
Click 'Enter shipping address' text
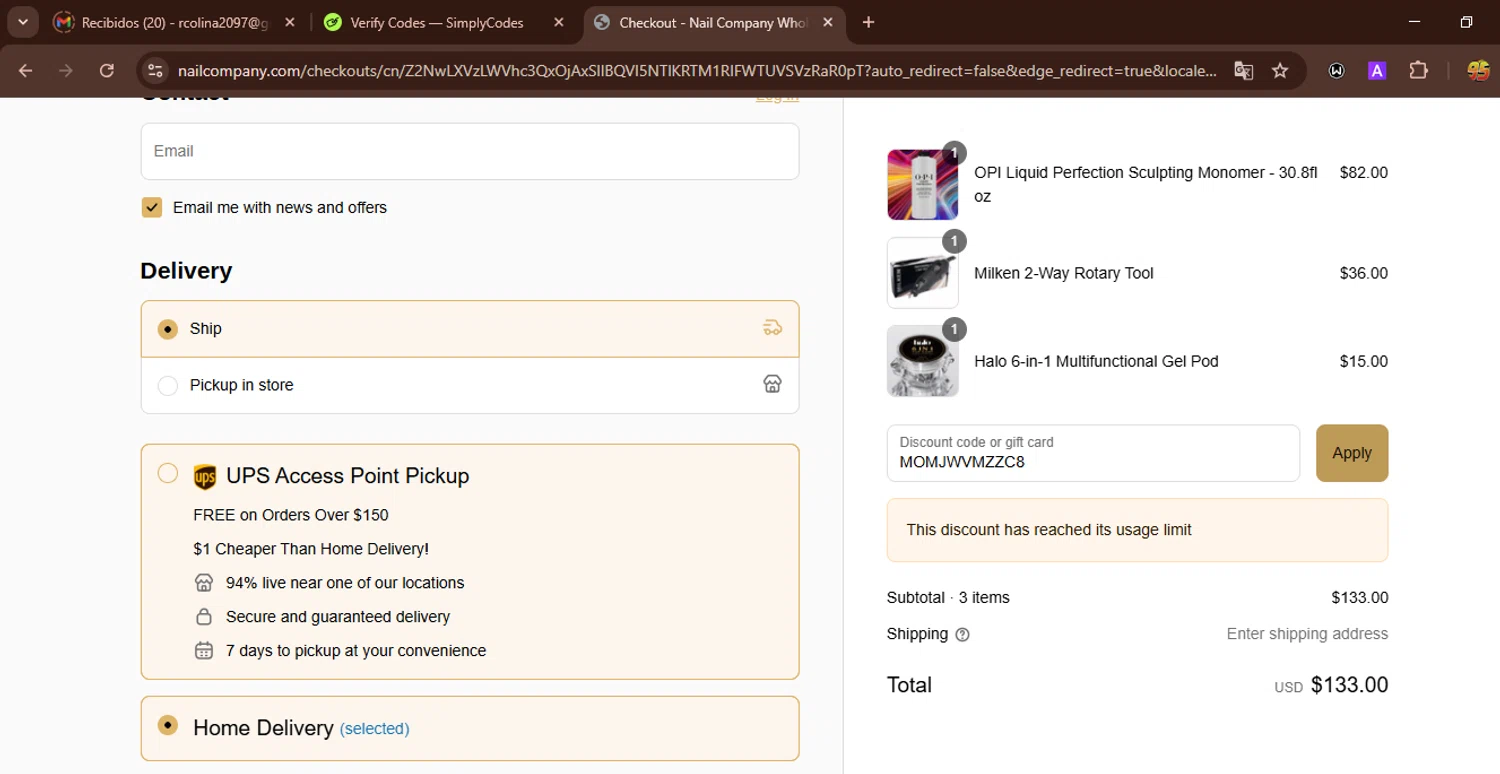pos(1307,634)
